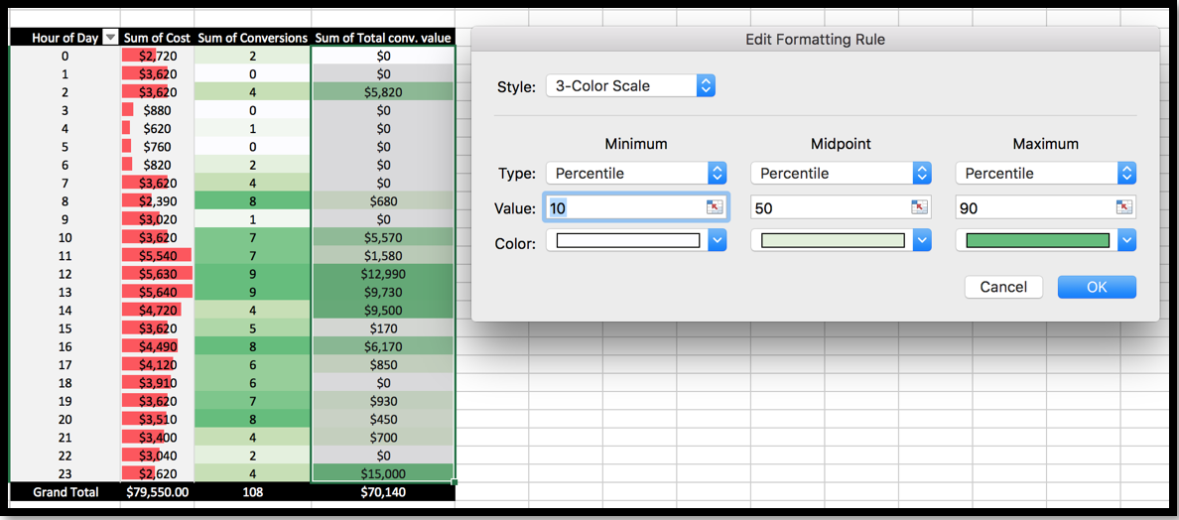Click the $930 conversion value cell
The width and height of the screenshot is (1179, 520).
coord(383,401)
